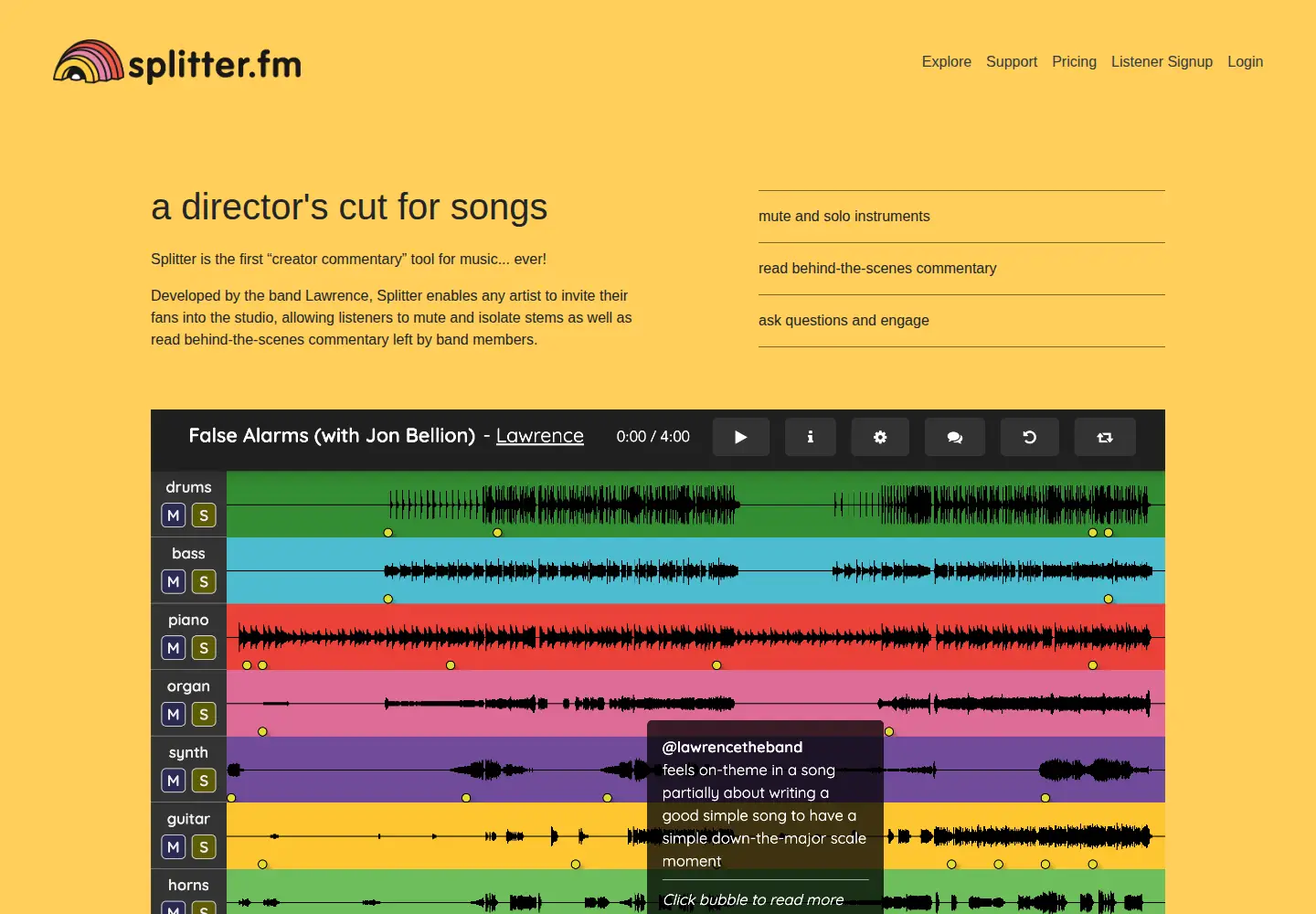Select 'ask questions and engage' feature
Viewport: 1316px width, 914px height.
[961, 321]
